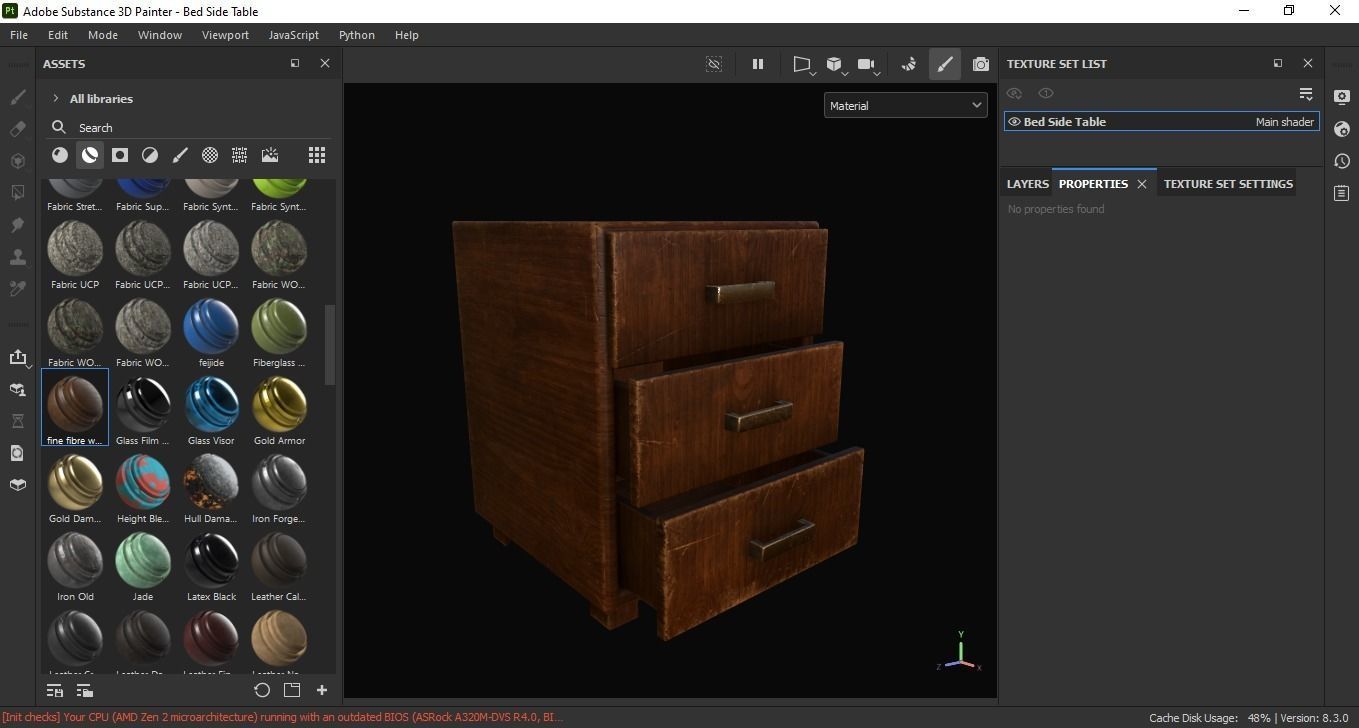The image size is (1359, 728).
Task: Open the Mode menu
Action: pos(103,34)
